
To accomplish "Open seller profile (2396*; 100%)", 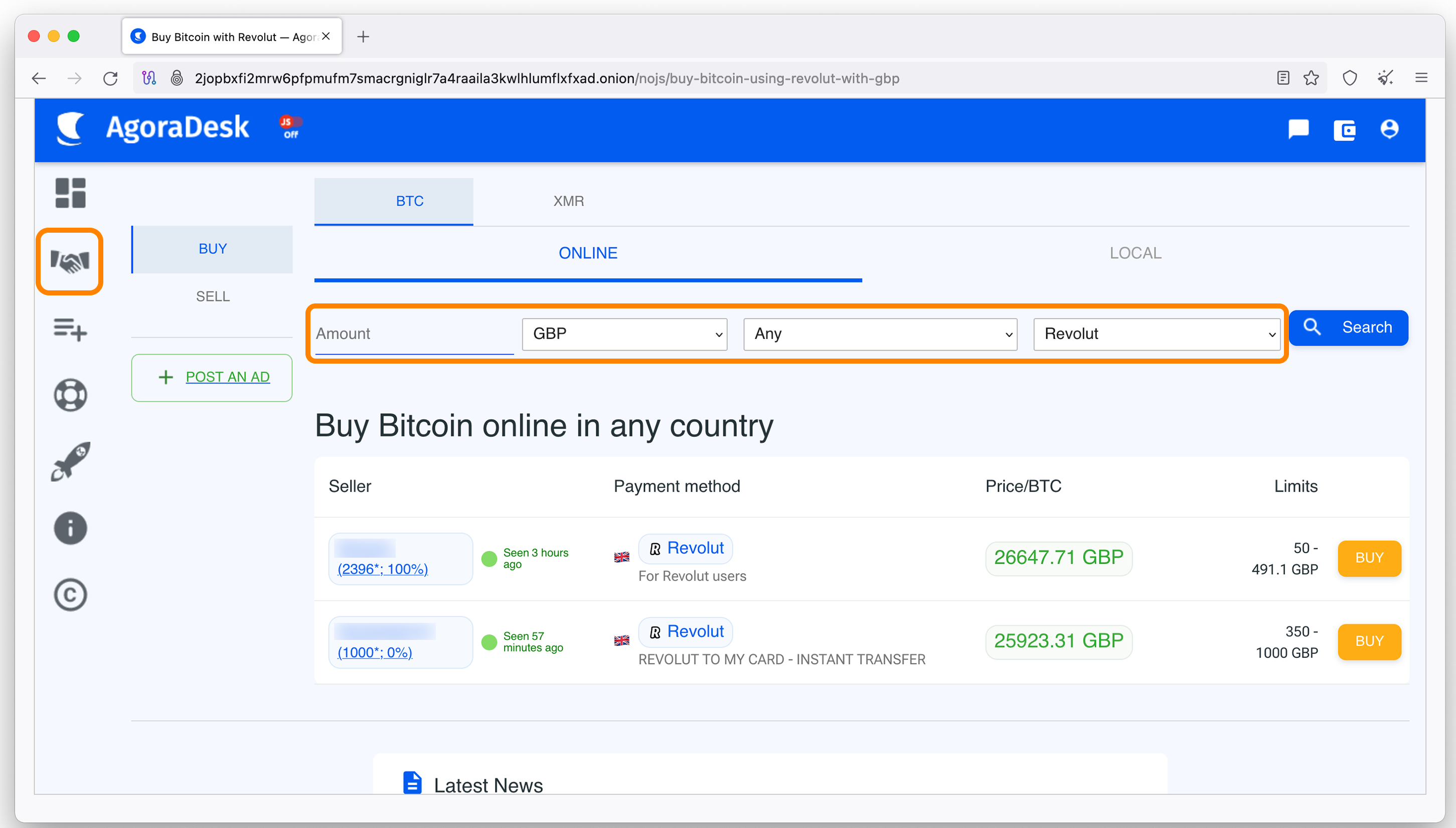I will pos(383,569).
